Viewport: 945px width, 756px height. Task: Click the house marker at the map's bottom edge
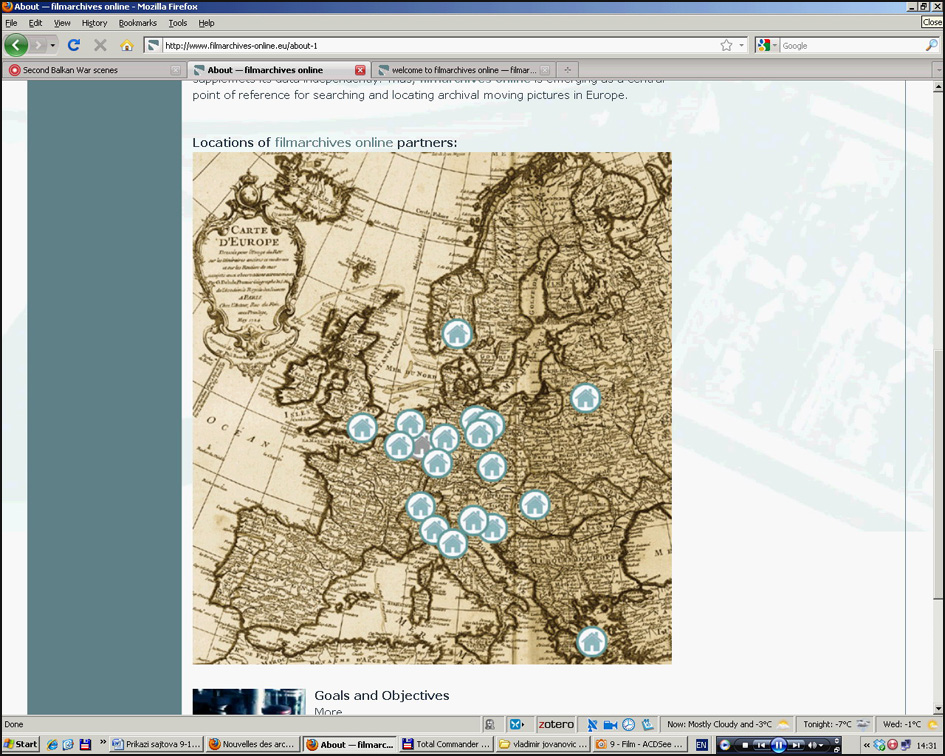coord(591,641)
